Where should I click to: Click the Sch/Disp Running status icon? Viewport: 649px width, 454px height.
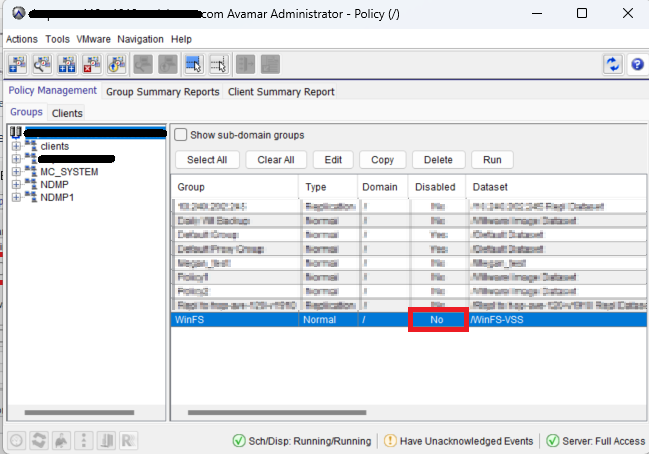[x=239, y=440]
